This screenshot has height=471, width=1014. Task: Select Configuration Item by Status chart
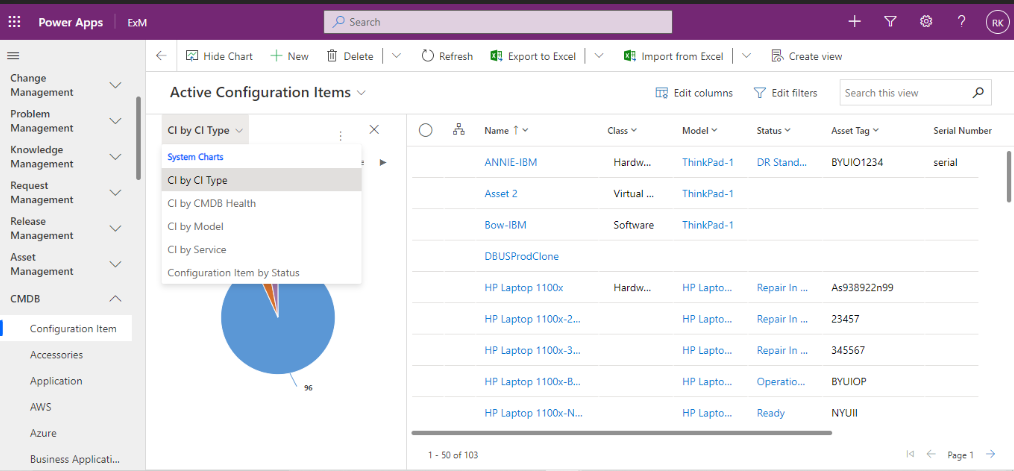(x=261, y=272)
